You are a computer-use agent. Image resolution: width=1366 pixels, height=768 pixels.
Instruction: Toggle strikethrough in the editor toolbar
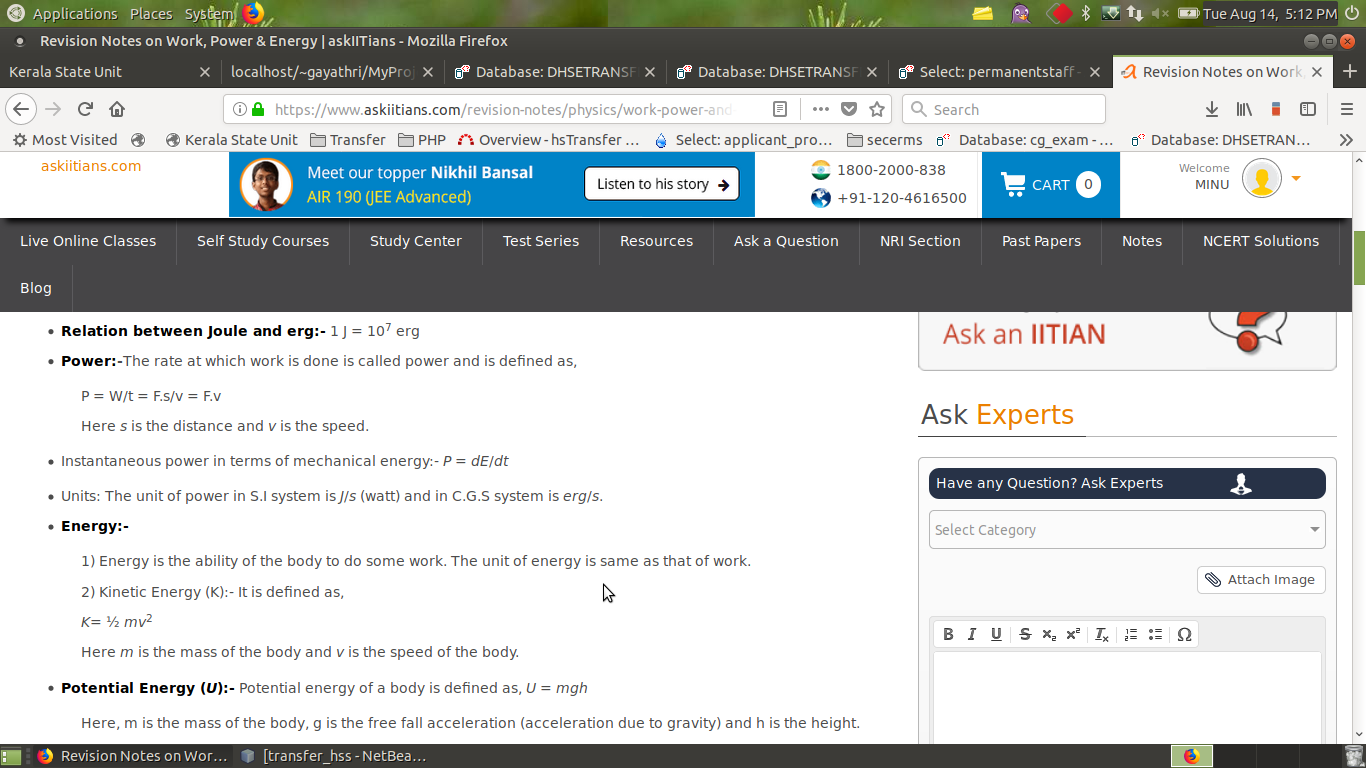tap(1025, 634)
